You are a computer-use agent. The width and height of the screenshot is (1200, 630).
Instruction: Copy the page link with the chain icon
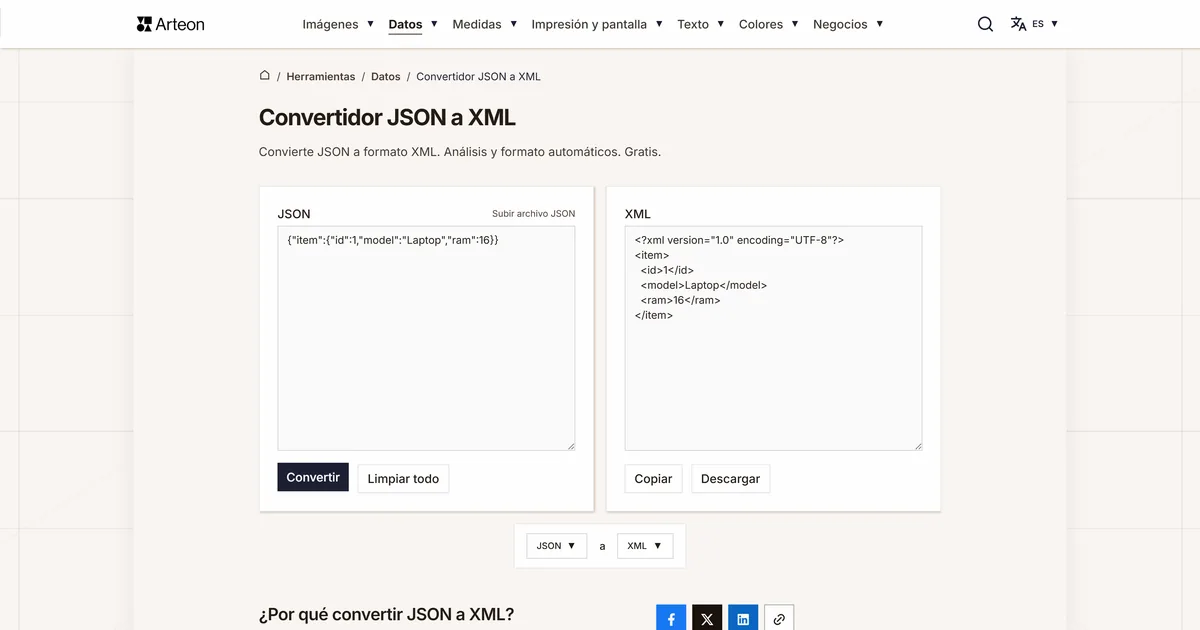(779, 619)
